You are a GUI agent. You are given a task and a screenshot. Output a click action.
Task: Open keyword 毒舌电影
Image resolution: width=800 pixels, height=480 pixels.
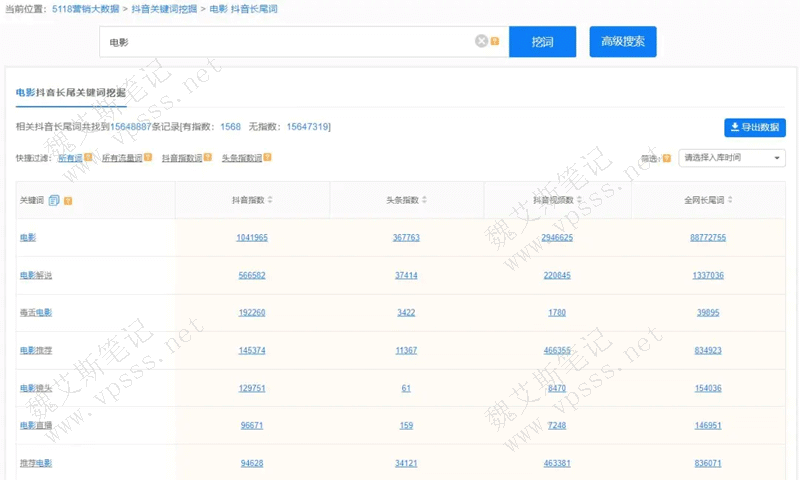[36, 312]
